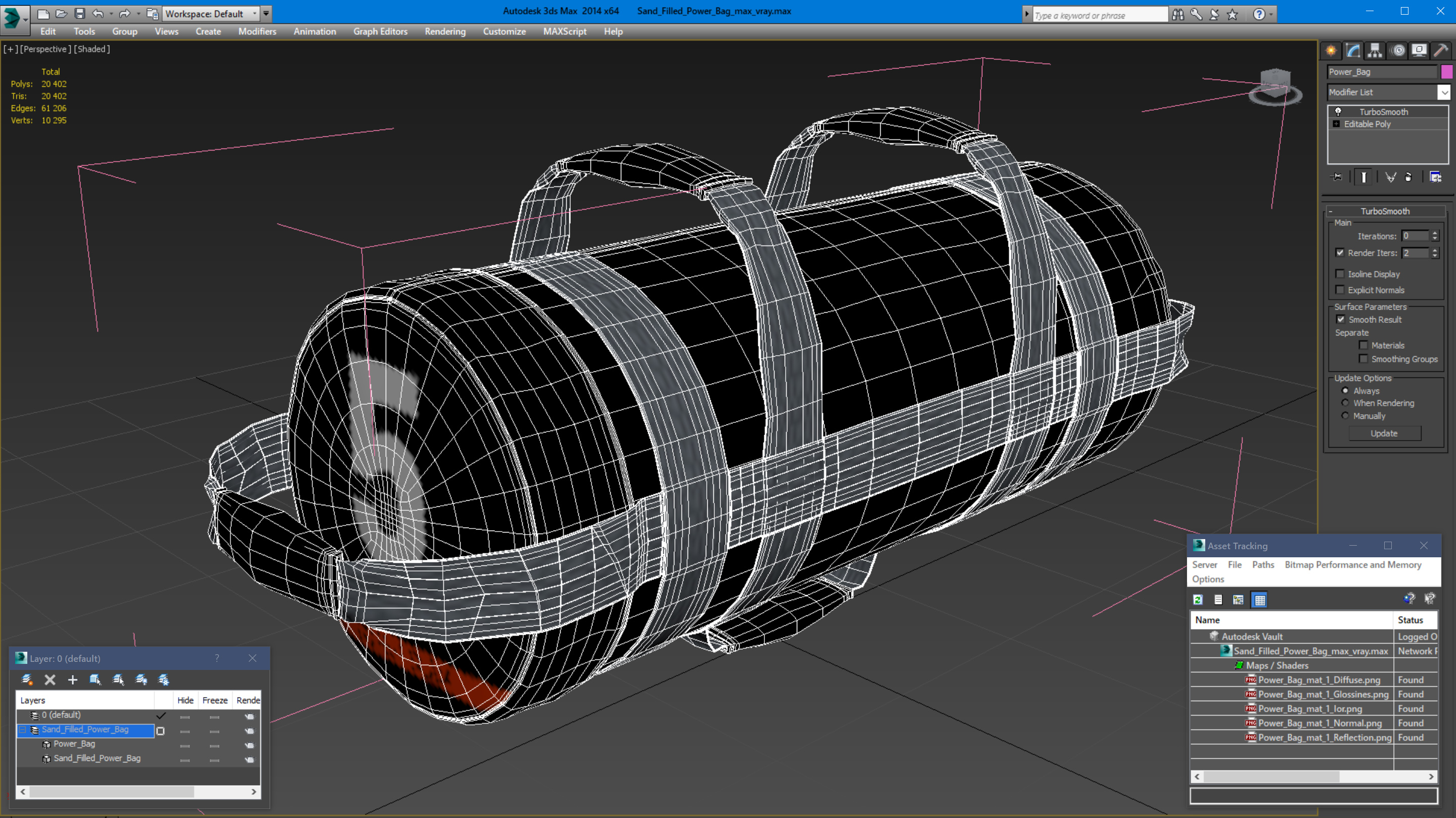Click Hide/Unhide All Layers icon
1456x818 pixels.
pyautogui.click(x=142, y=680)
